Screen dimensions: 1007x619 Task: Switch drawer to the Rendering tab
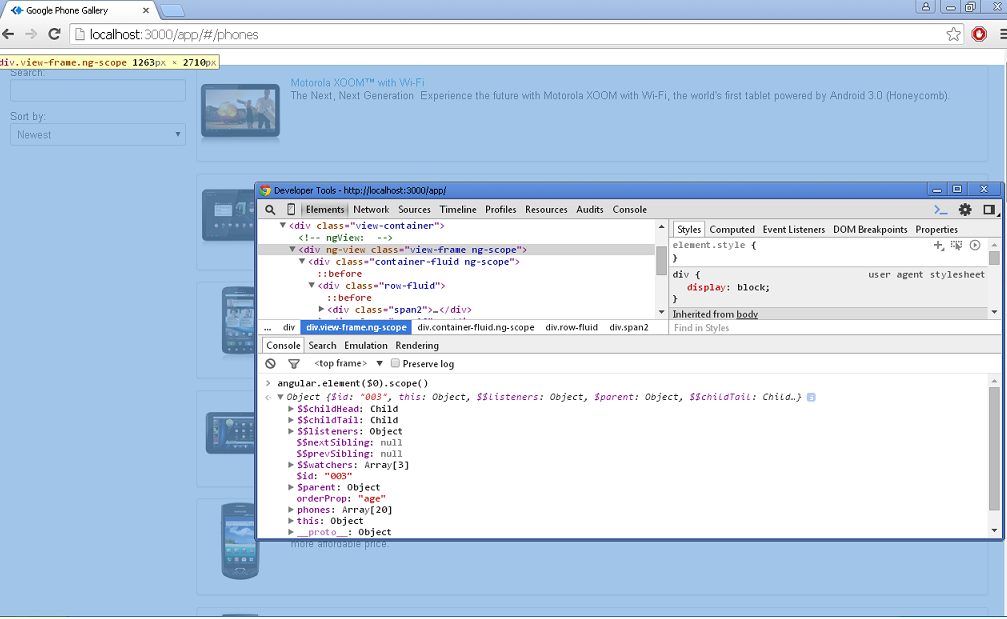pos(417,345)
